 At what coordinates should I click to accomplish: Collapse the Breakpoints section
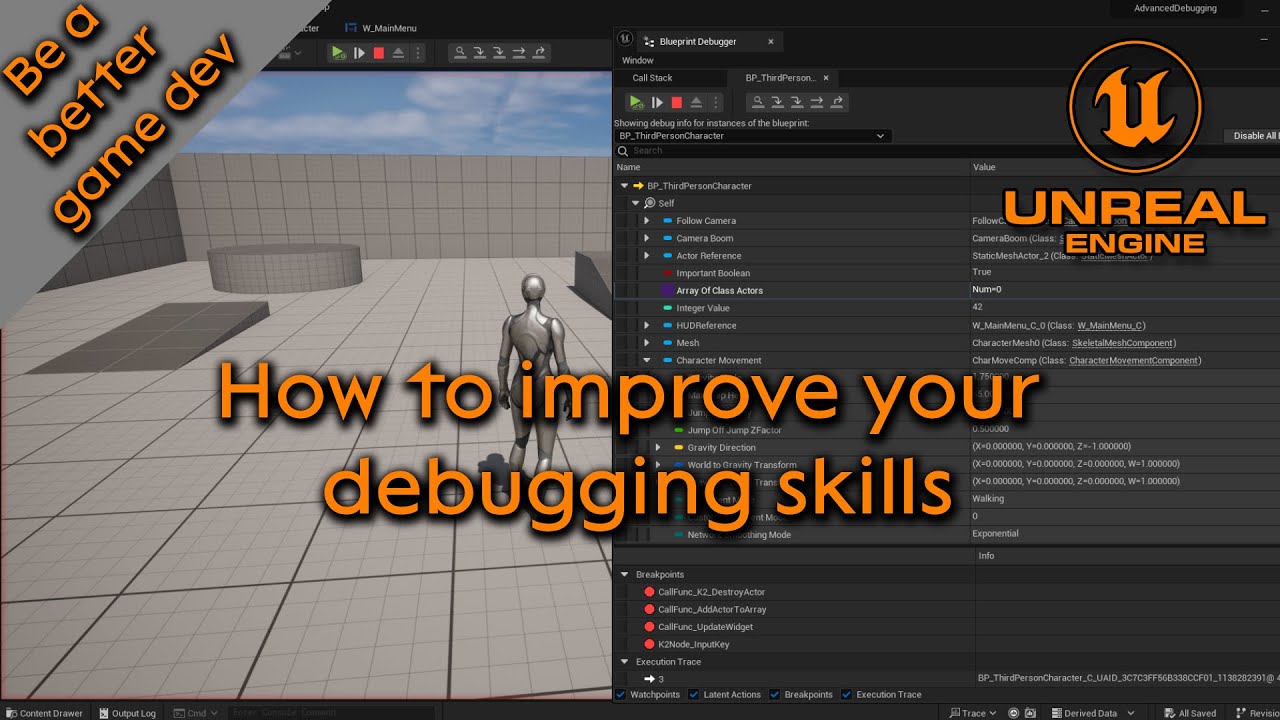pyautogui.click(x=625, y=575)
